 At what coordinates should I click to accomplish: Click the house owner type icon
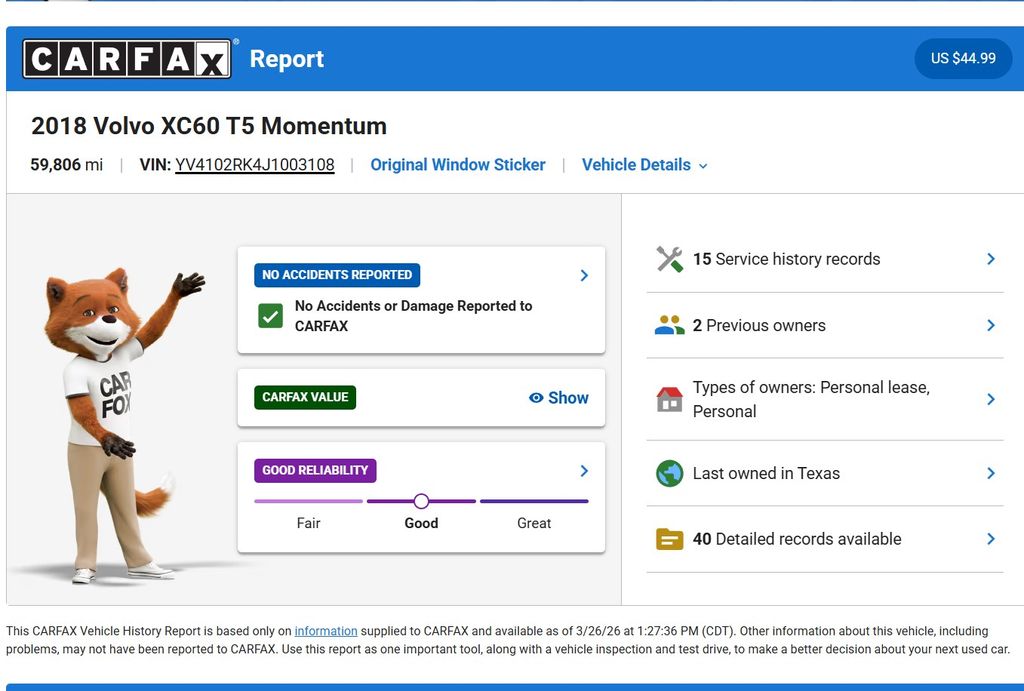(x=669, y=399)
